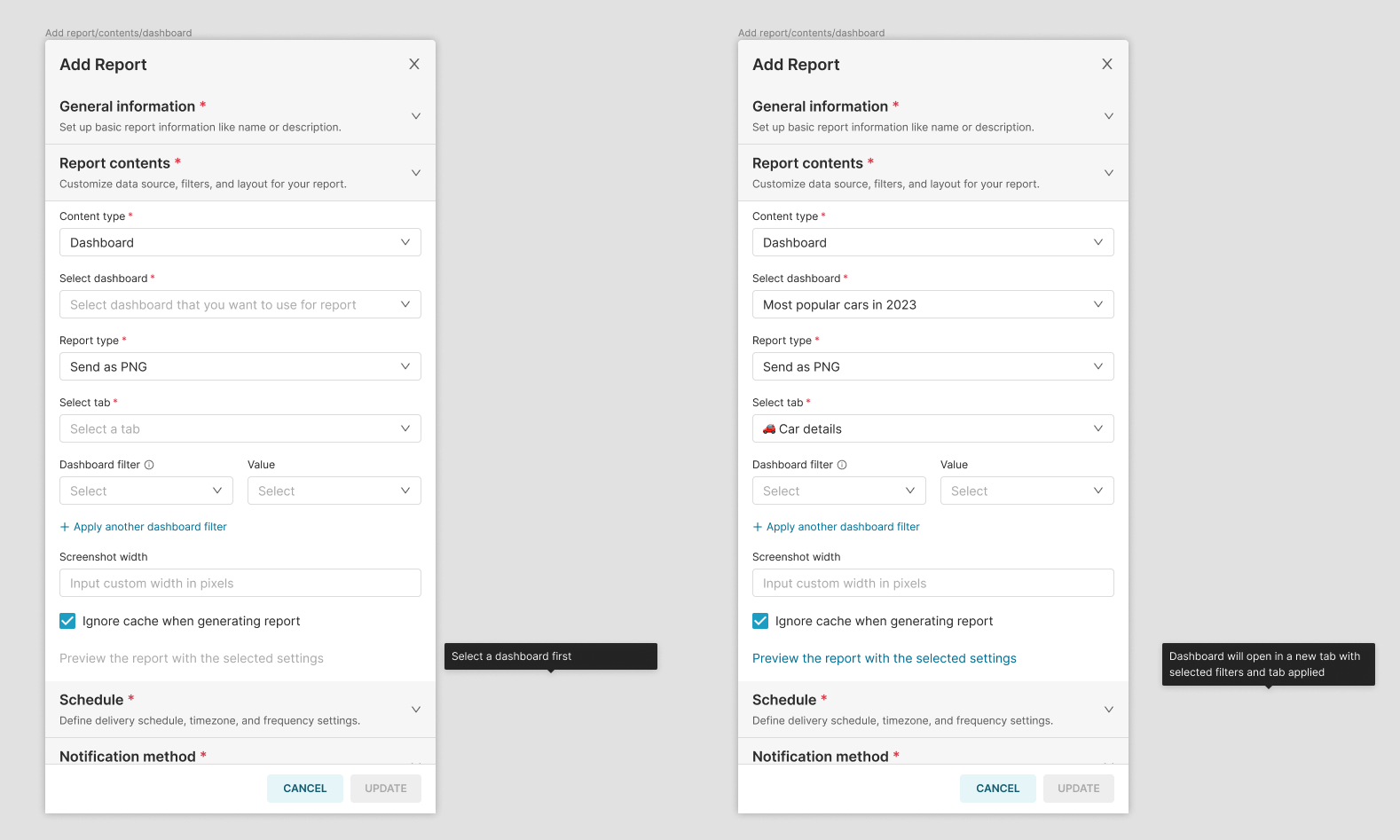Click the car emoji in Car details tab field

coord(769,428)
